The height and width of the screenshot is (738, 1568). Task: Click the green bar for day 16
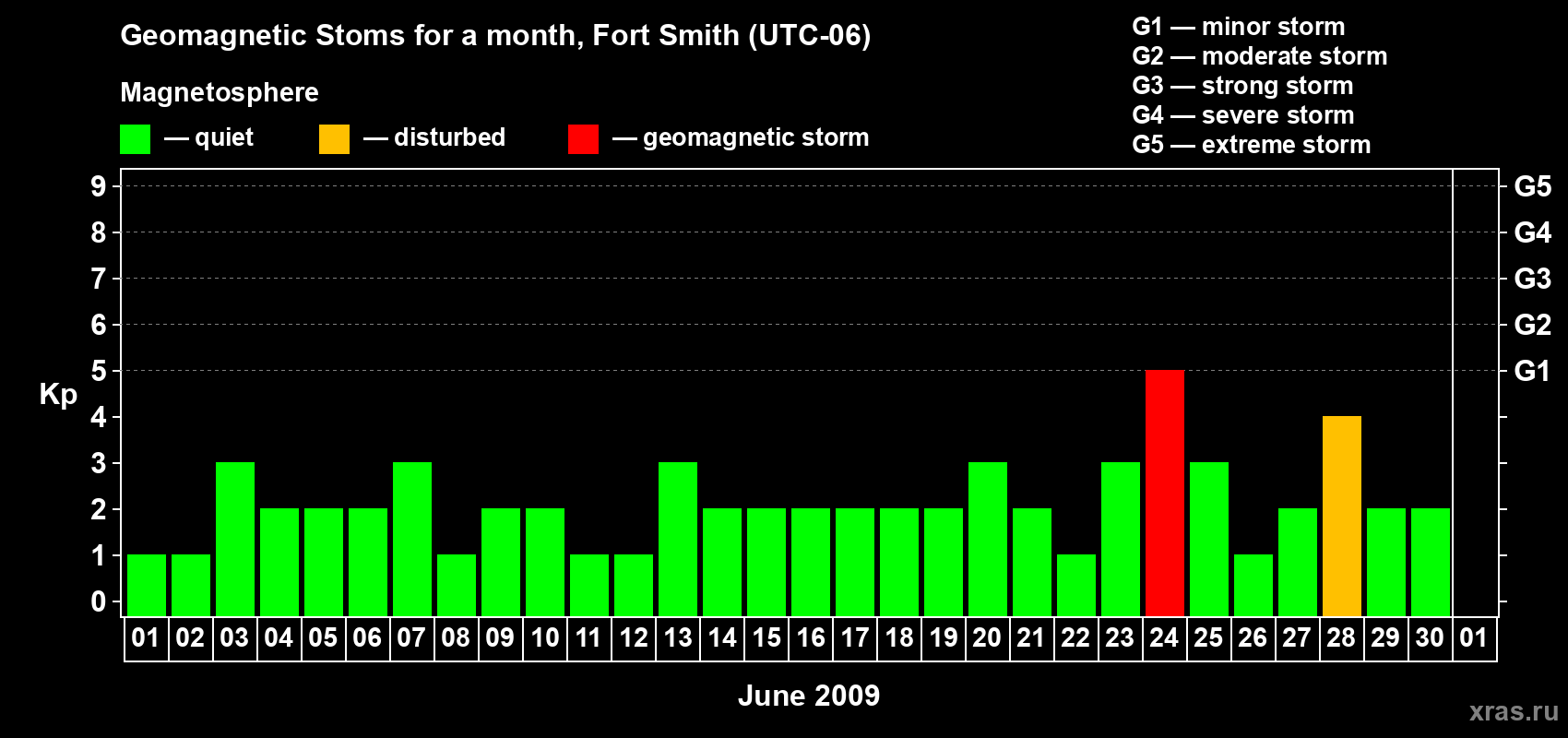click(811, 562)
